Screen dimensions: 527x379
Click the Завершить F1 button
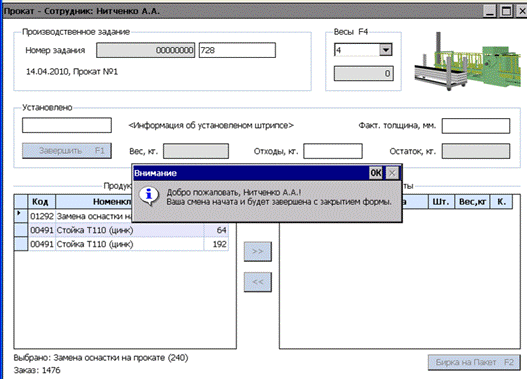[x=67, y=151]
